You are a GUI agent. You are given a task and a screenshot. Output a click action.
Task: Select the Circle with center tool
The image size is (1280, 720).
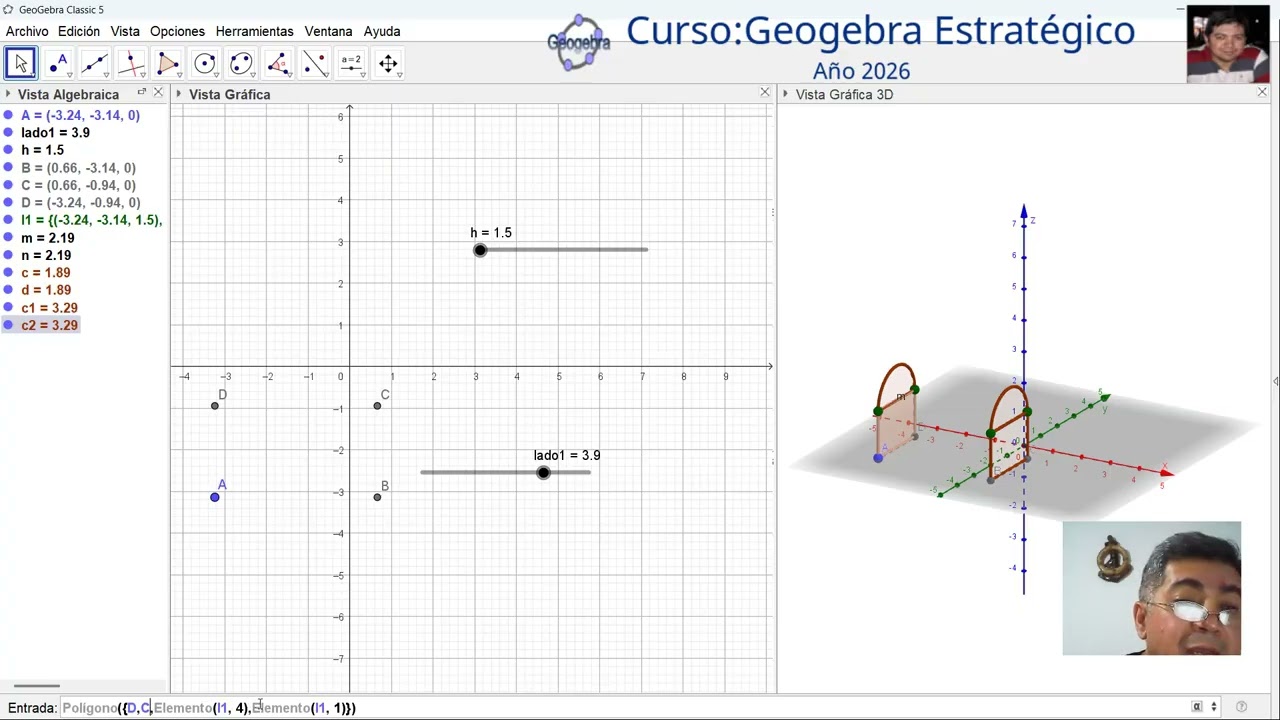coord(205,64)
